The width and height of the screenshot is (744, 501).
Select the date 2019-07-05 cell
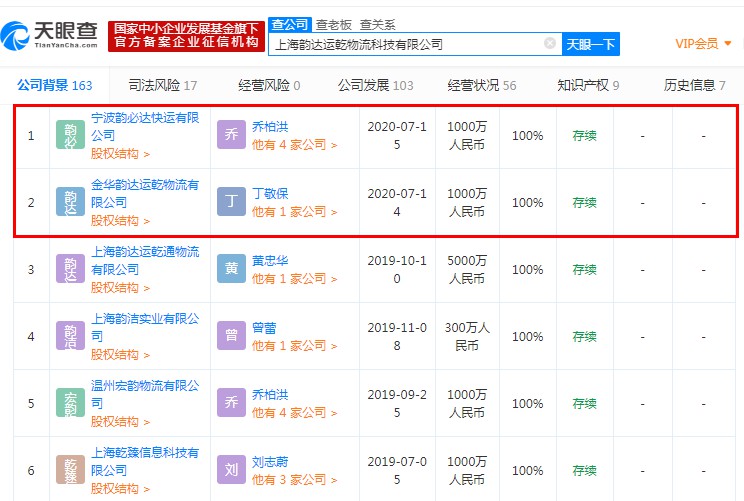(397, 471)
